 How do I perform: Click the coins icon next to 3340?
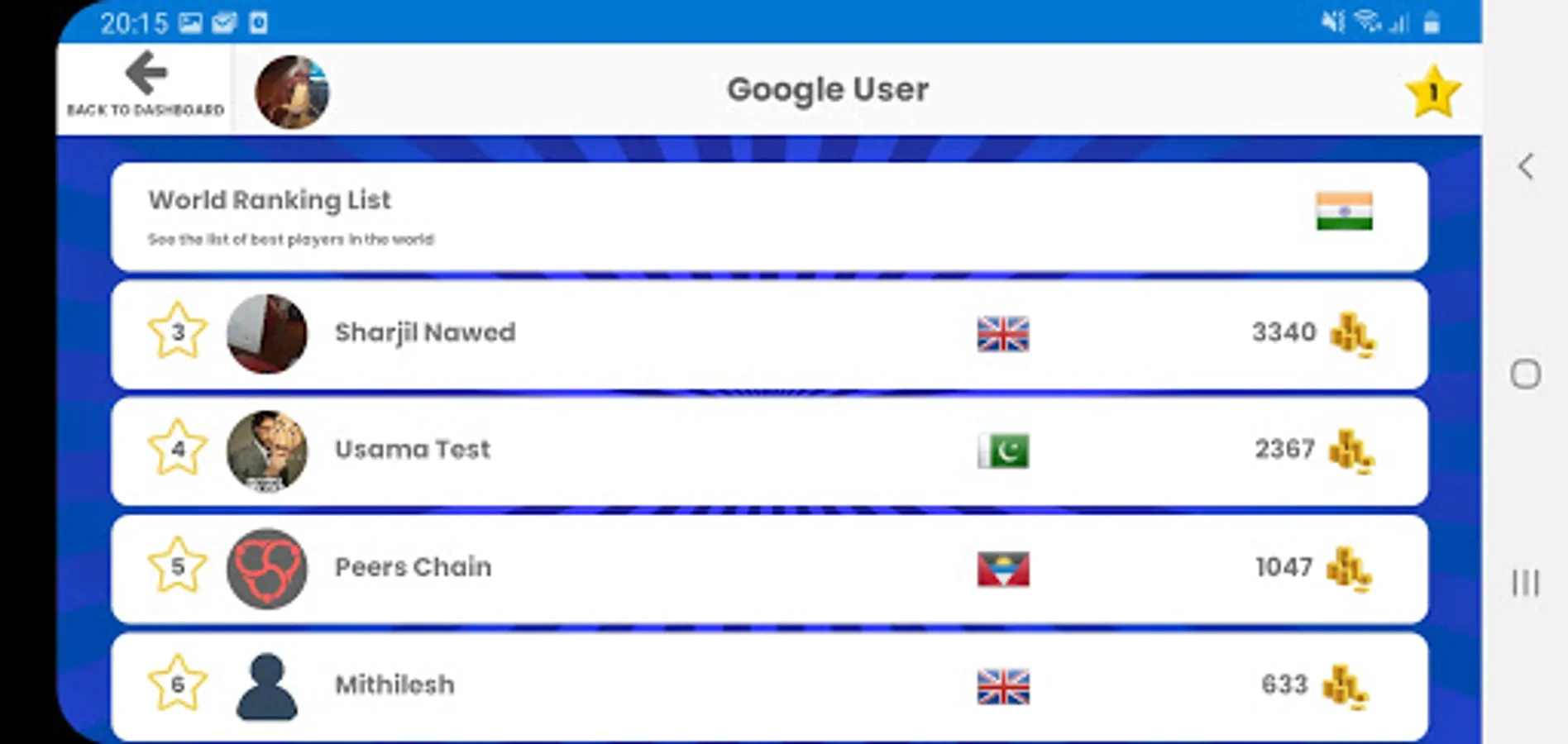[x=1351, y=335]
